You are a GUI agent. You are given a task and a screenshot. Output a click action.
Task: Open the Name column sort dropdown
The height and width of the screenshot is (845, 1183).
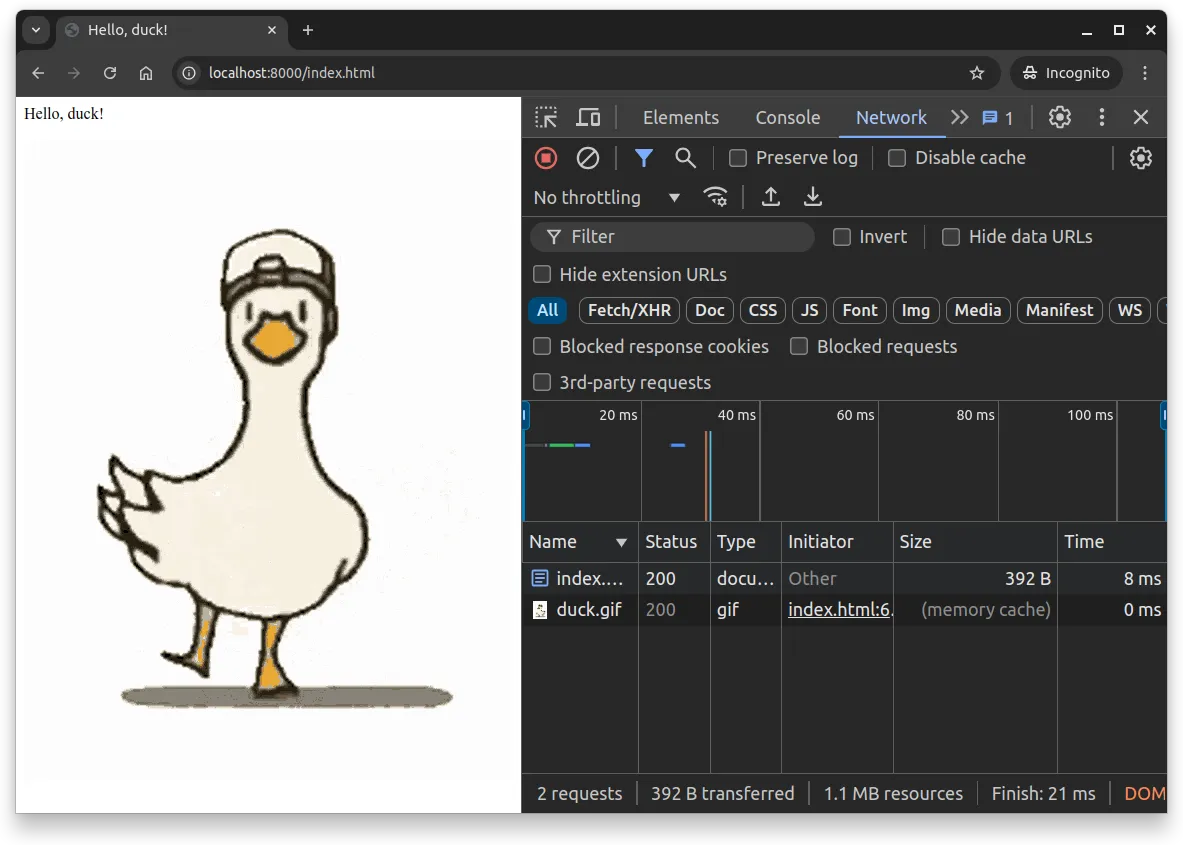coord(620,542)
